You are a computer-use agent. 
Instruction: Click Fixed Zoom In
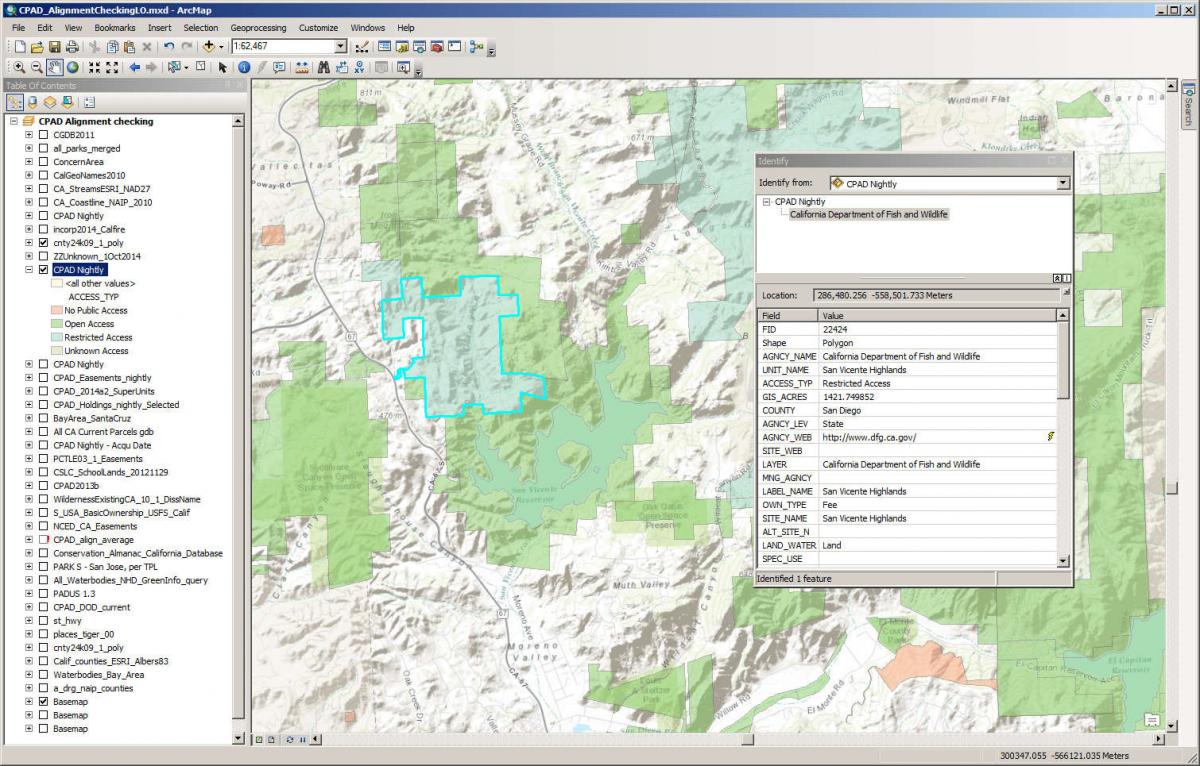[x=94, y=67]
